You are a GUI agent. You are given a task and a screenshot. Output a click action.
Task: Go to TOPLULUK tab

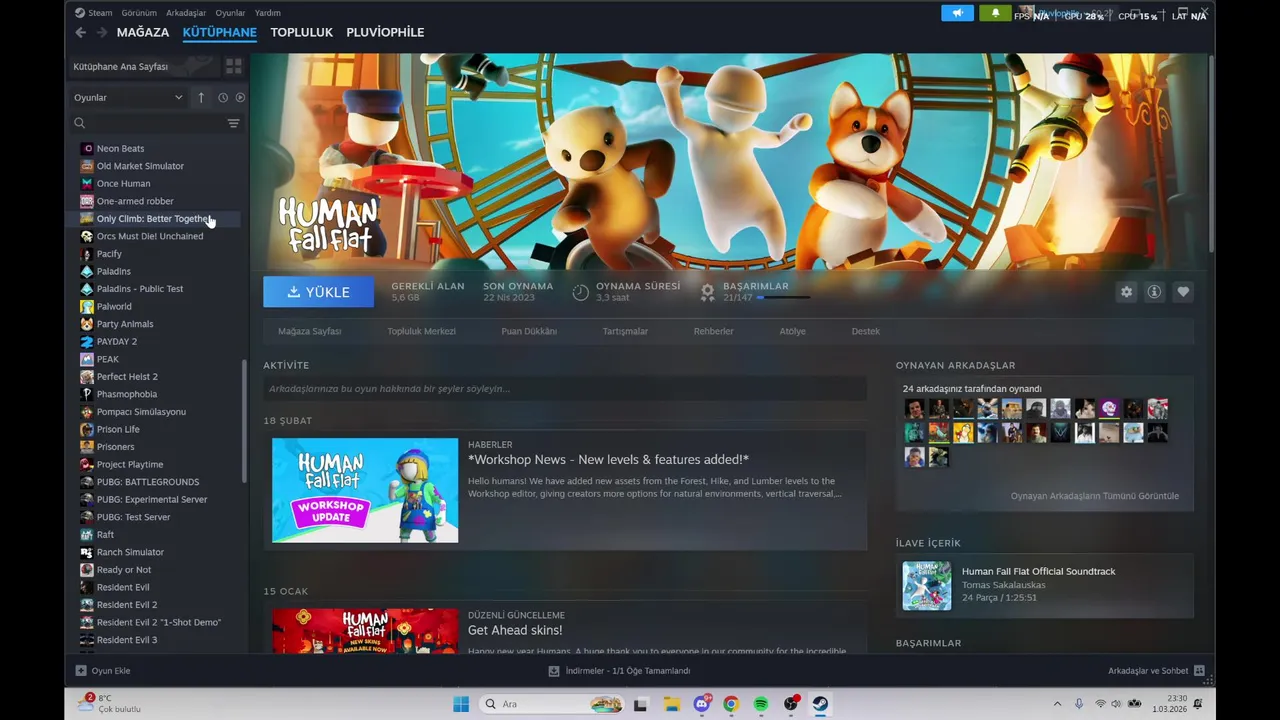click(301, 32)
